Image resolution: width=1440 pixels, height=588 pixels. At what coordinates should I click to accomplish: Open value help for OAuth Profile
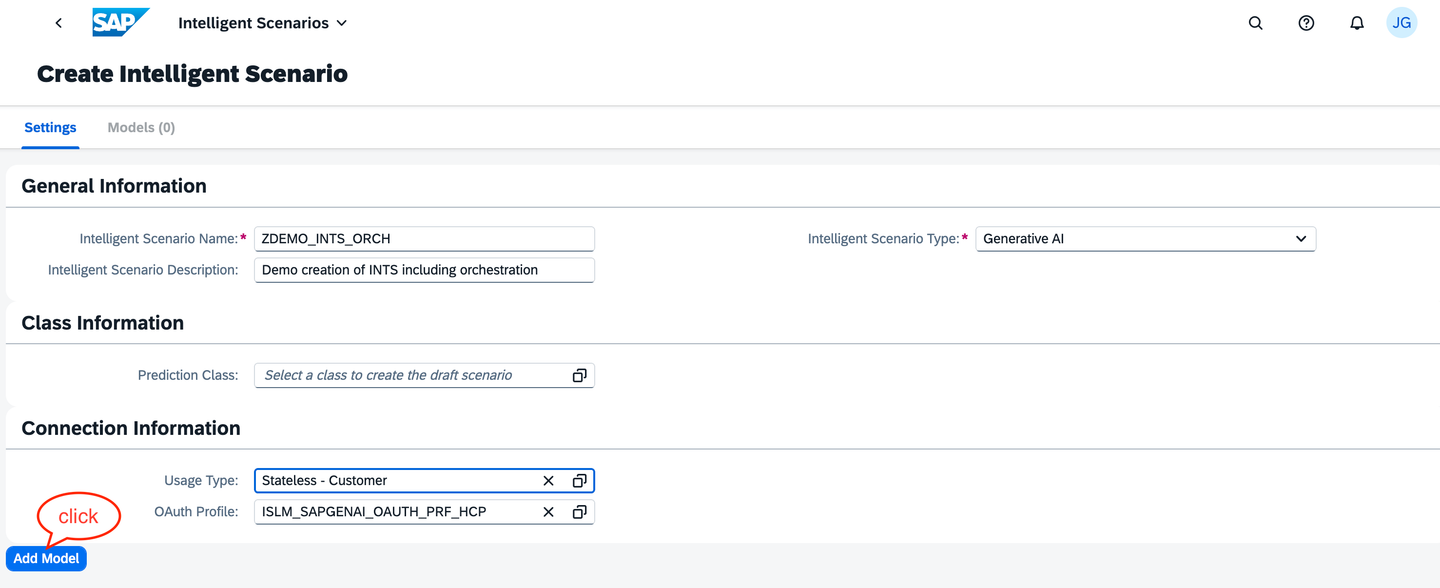[x=579, y=512]
